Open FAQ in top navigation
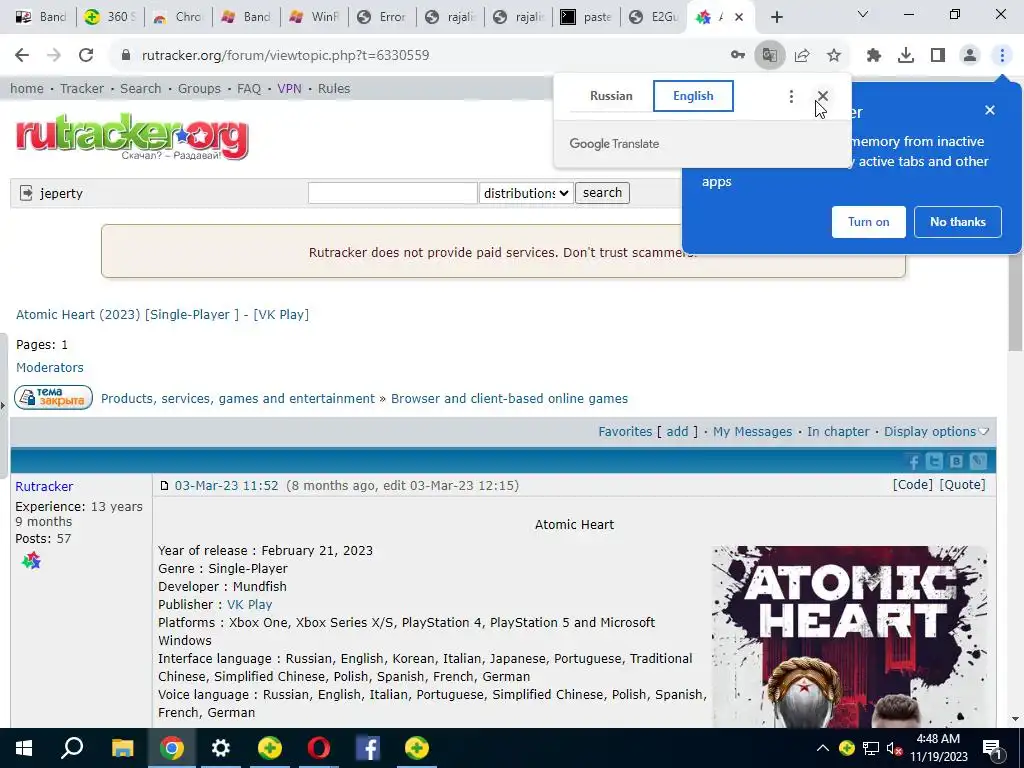Screen dimensions: 1024x768 coord(249,89)
